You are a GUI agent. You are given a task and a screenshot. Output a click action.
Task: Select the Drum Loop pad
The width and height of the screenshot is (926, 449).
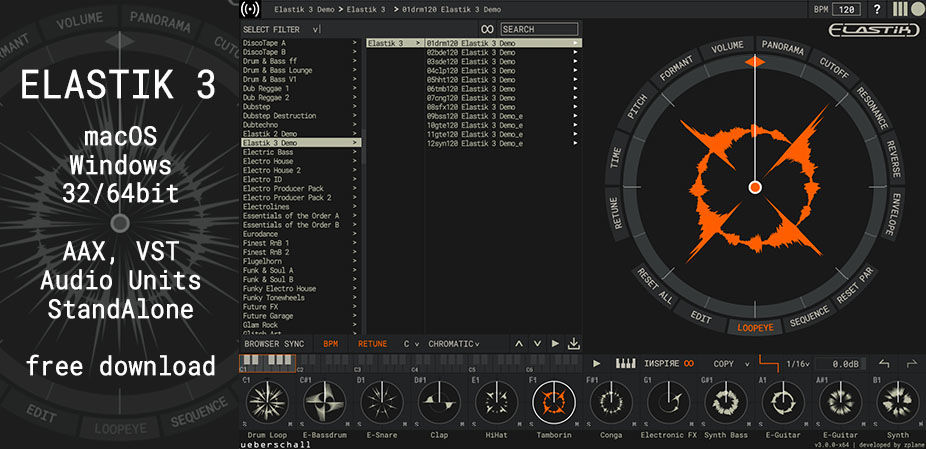(x=266, y=402)
